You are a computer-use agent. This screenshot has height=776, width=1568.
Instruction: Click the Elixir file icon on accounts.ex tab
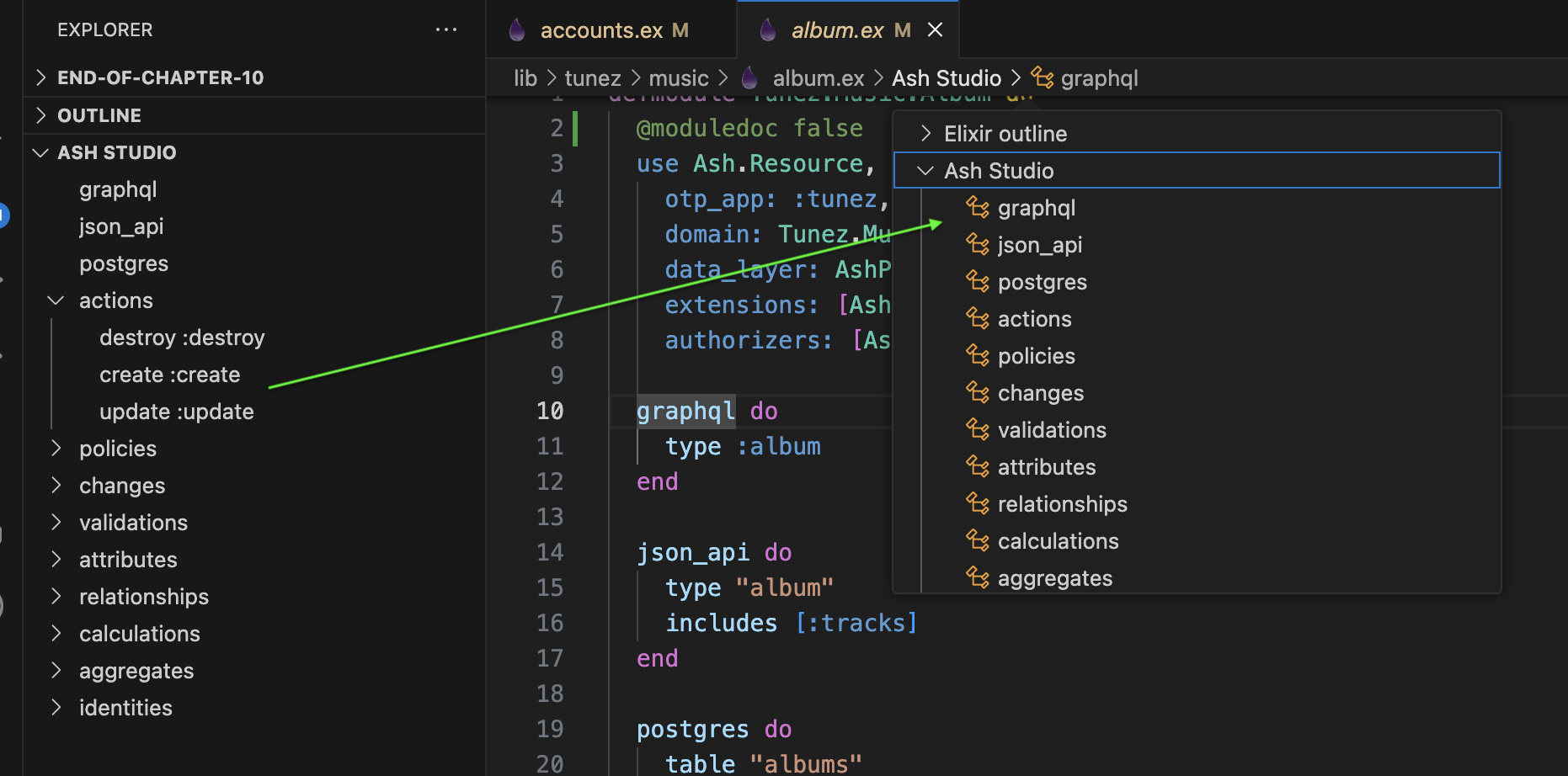[517, 30]
